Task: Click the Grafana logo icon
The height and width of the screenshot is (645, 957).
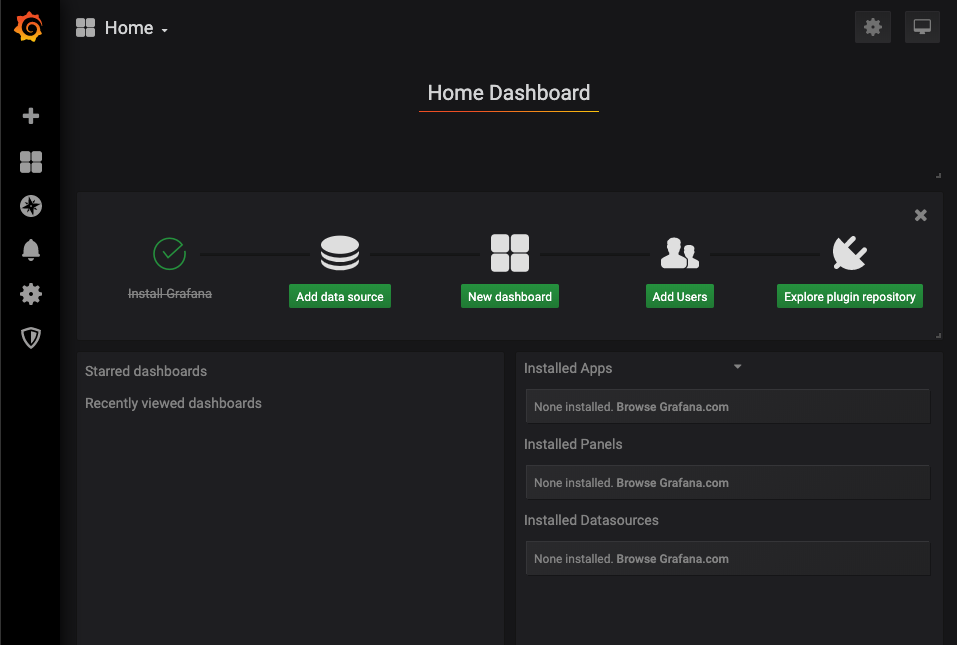Action: pos(28,27)
